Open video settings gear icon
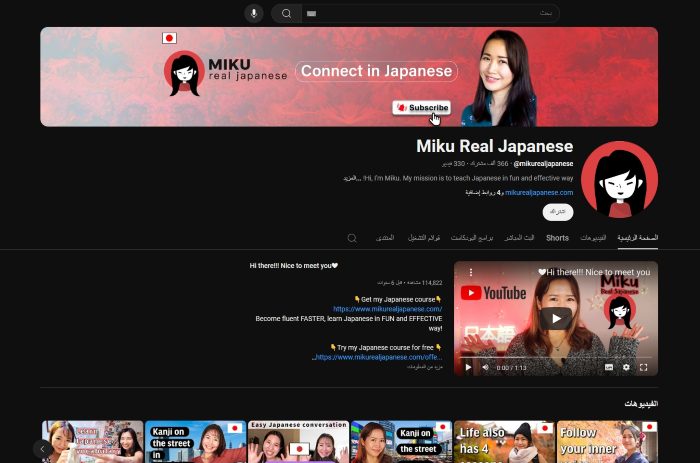Image resolution: width=700 pixels, height=463 pixels. tap(626, 367)
